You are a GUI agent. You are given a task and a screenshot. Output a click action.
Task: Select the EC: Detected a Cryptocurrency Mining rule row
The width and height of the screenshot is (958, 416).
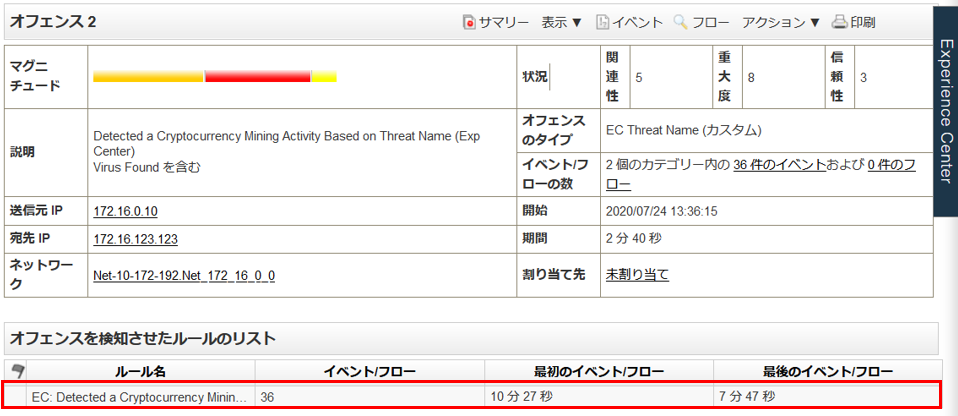coord(472,397)
